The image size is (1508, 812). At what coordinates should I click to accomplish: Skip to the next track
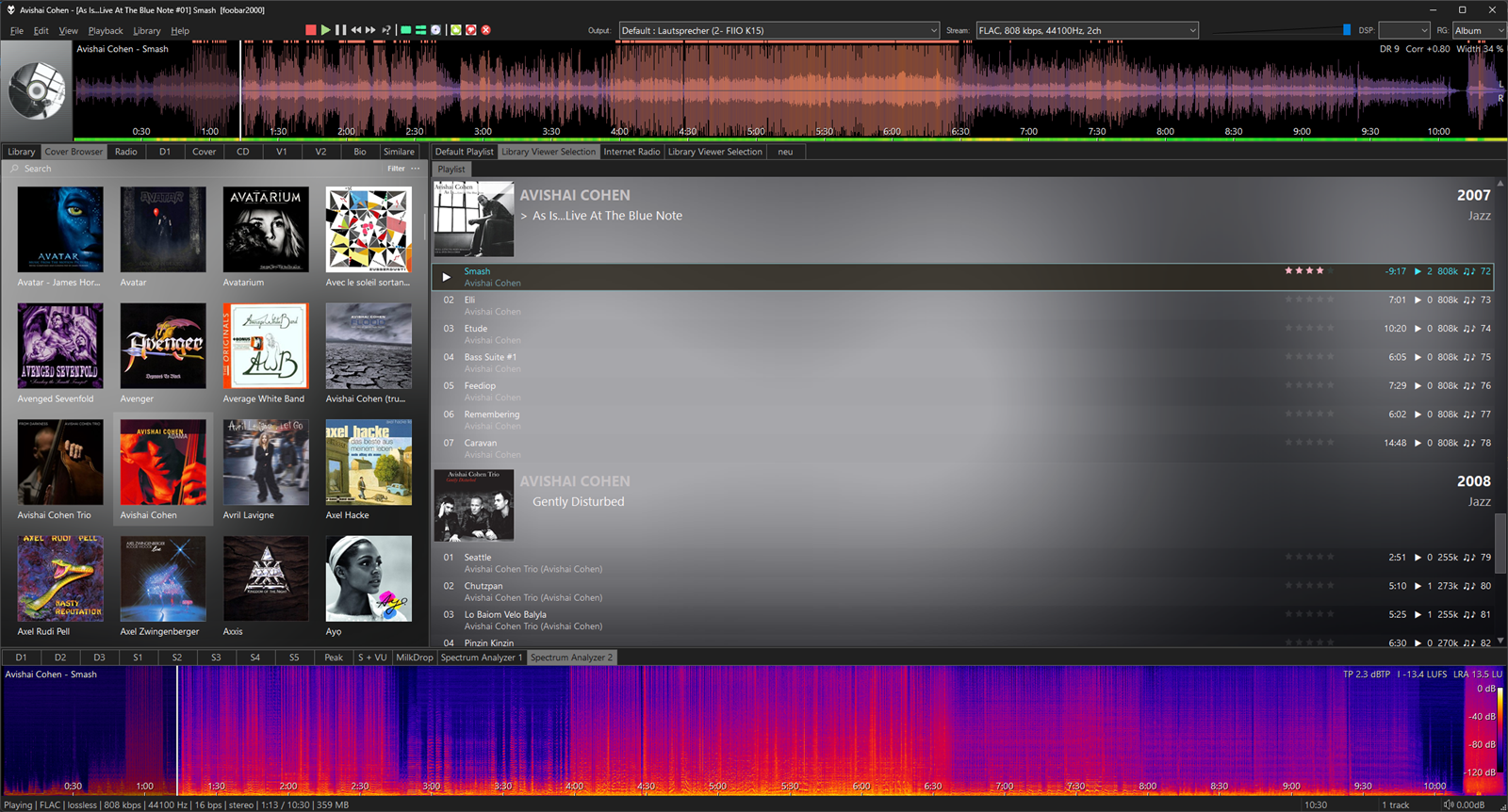click(370, 30)
